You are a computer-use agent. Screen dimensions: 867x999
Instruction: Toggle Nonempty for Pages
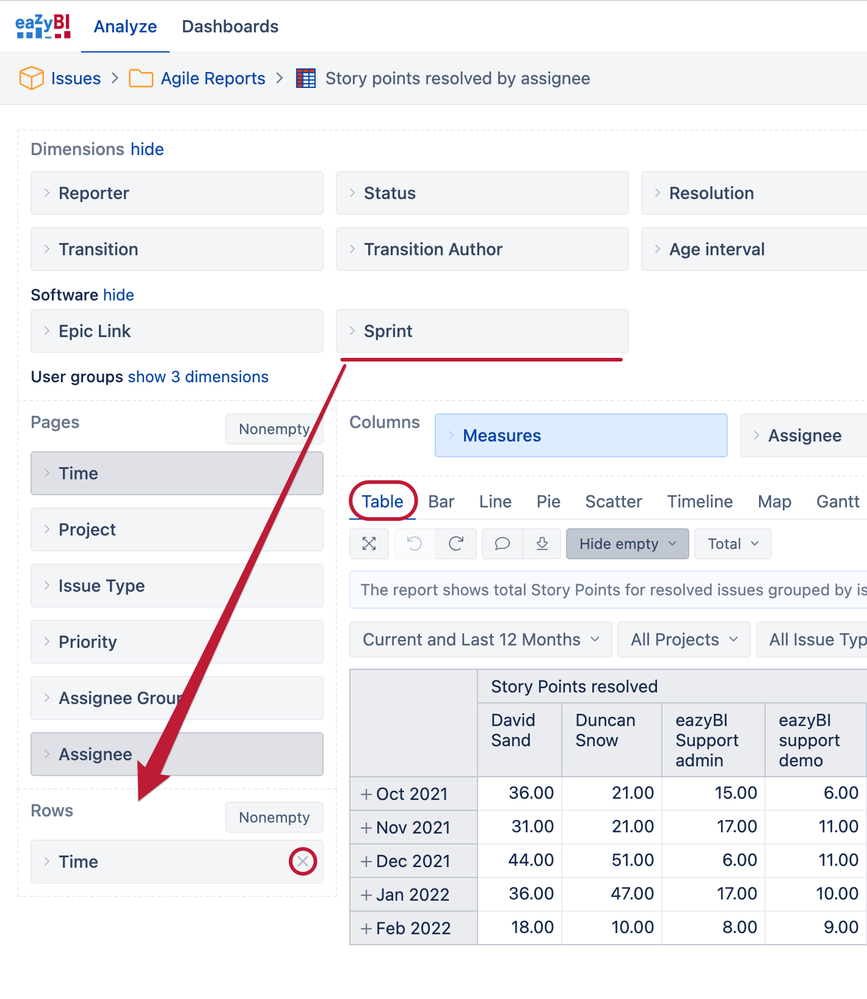tap(274, 429)
